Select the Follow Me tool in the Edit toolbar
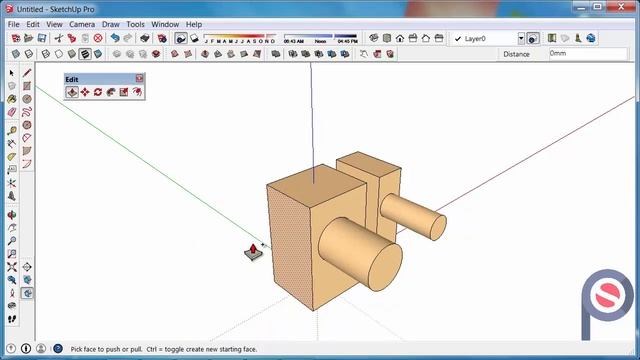Image resolution: width=640 pixels, height=360 pixels. [x=111, y=92]
